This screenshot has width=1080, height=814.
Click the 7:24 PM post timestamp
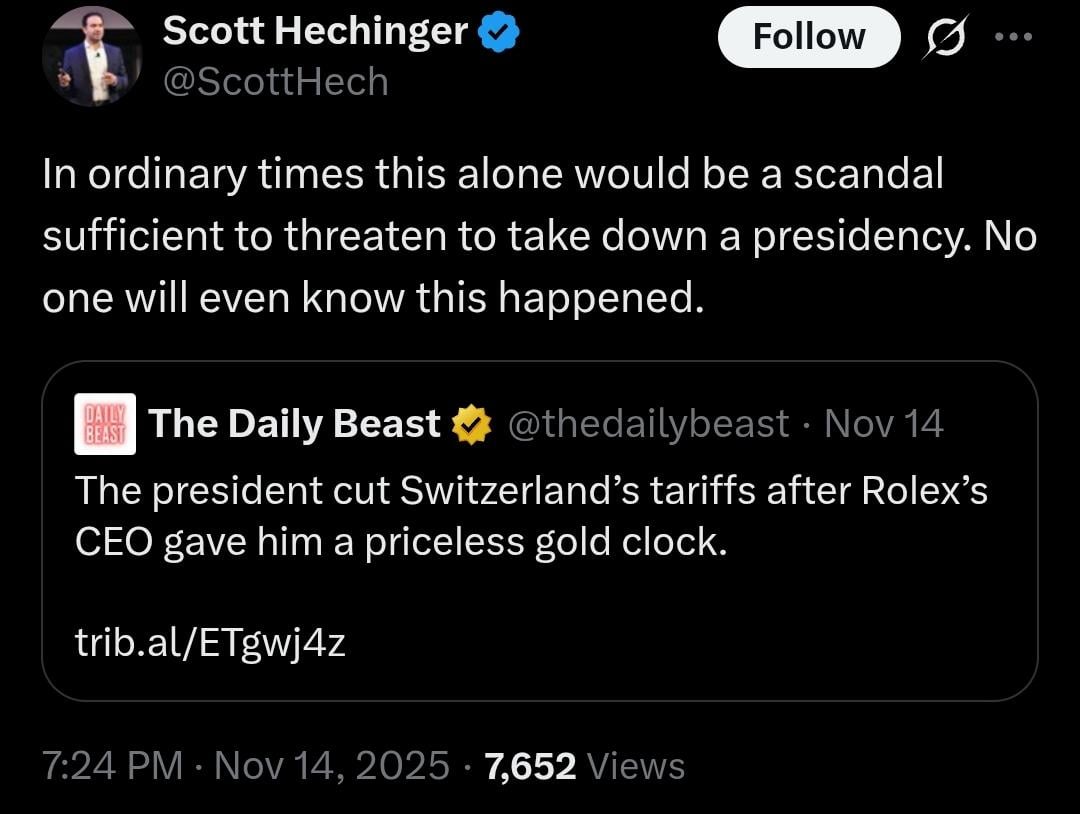[x=112, y=766]
